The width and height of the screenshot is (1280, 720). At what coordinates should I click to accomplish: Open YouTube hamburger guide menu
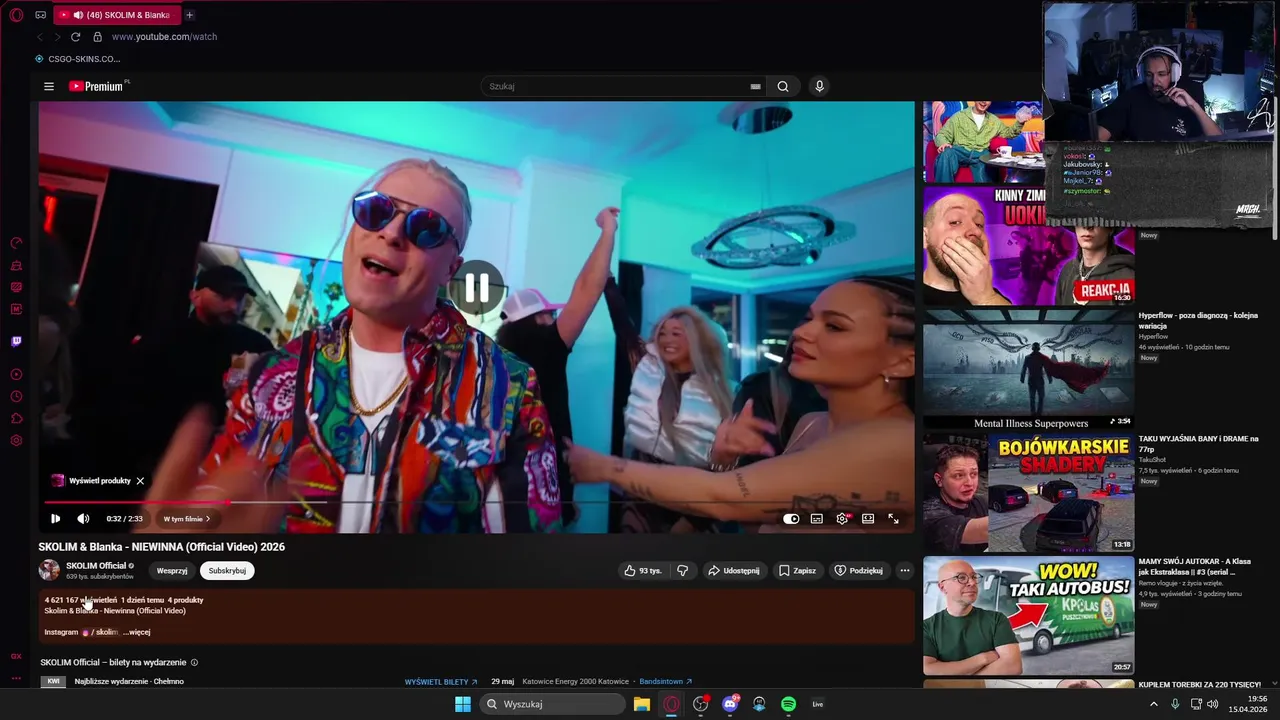49,86
